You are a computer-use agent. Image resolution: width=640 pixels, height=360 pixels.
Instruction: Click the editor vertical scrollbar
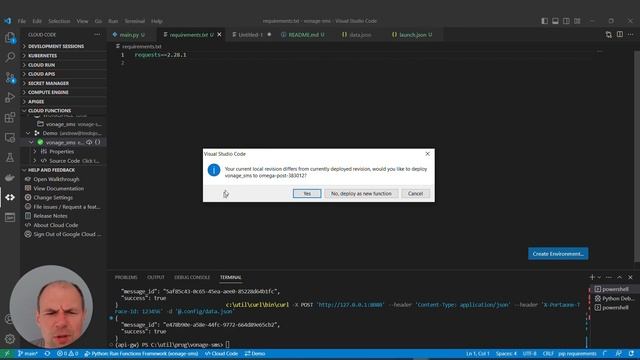637,155
